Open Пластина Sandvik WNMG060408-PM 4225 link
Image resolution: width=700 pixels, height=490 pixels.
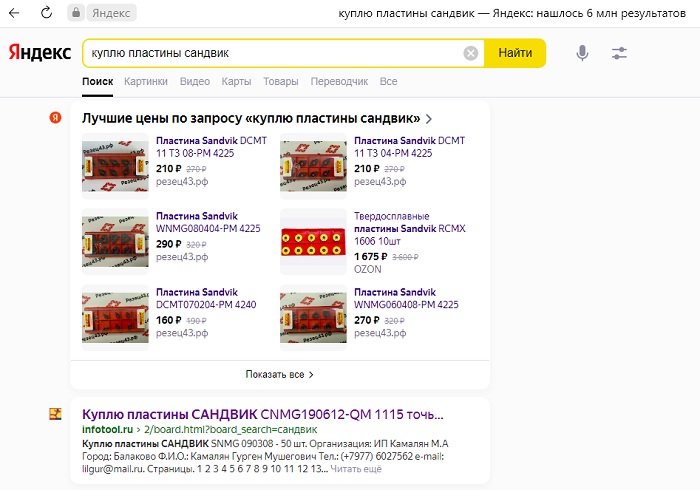pyautogui.click(x=406, y=298)
